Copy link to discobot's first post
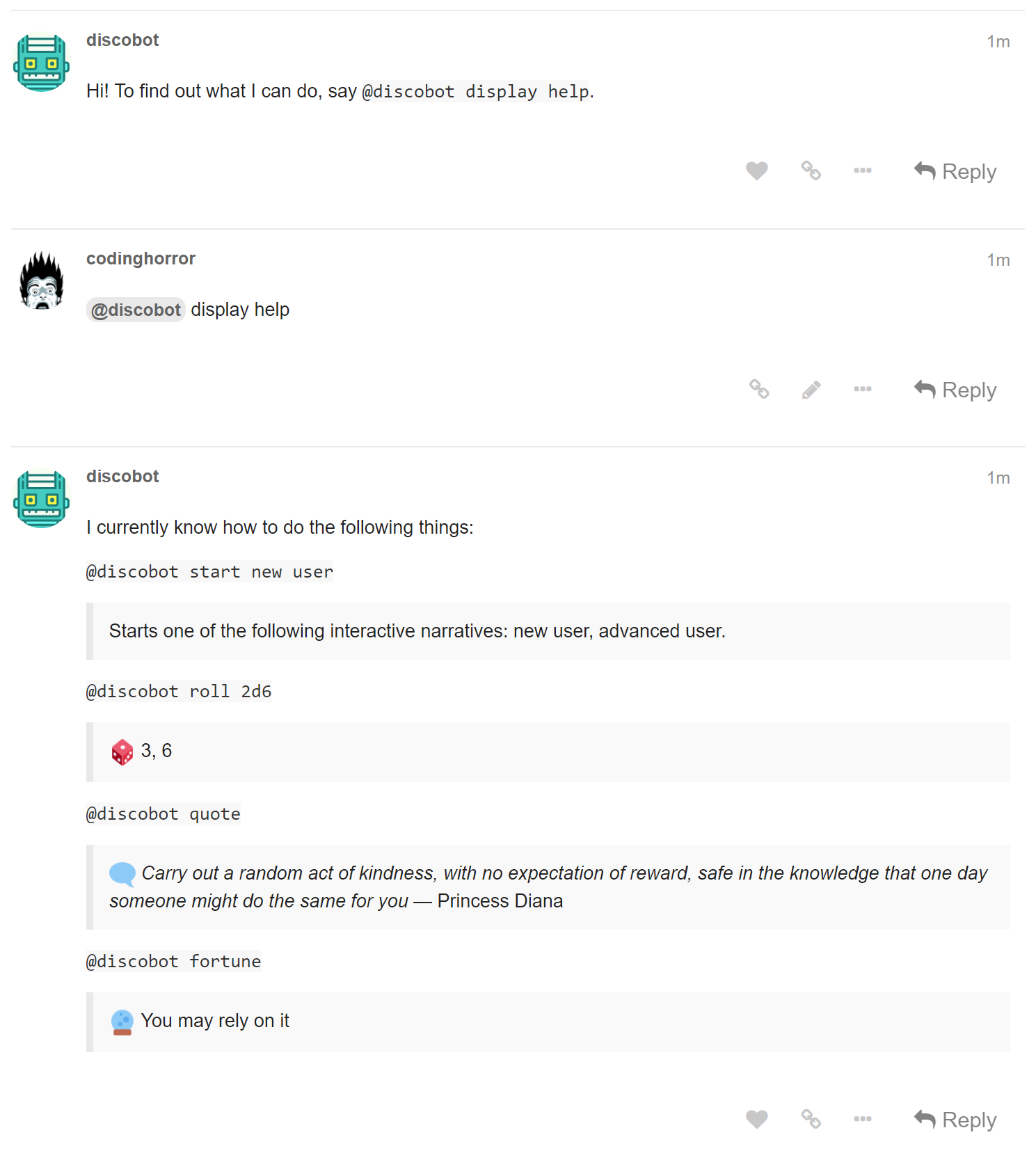The width and height of the screenshot is (1036, 1160). (x=811, y=170)
